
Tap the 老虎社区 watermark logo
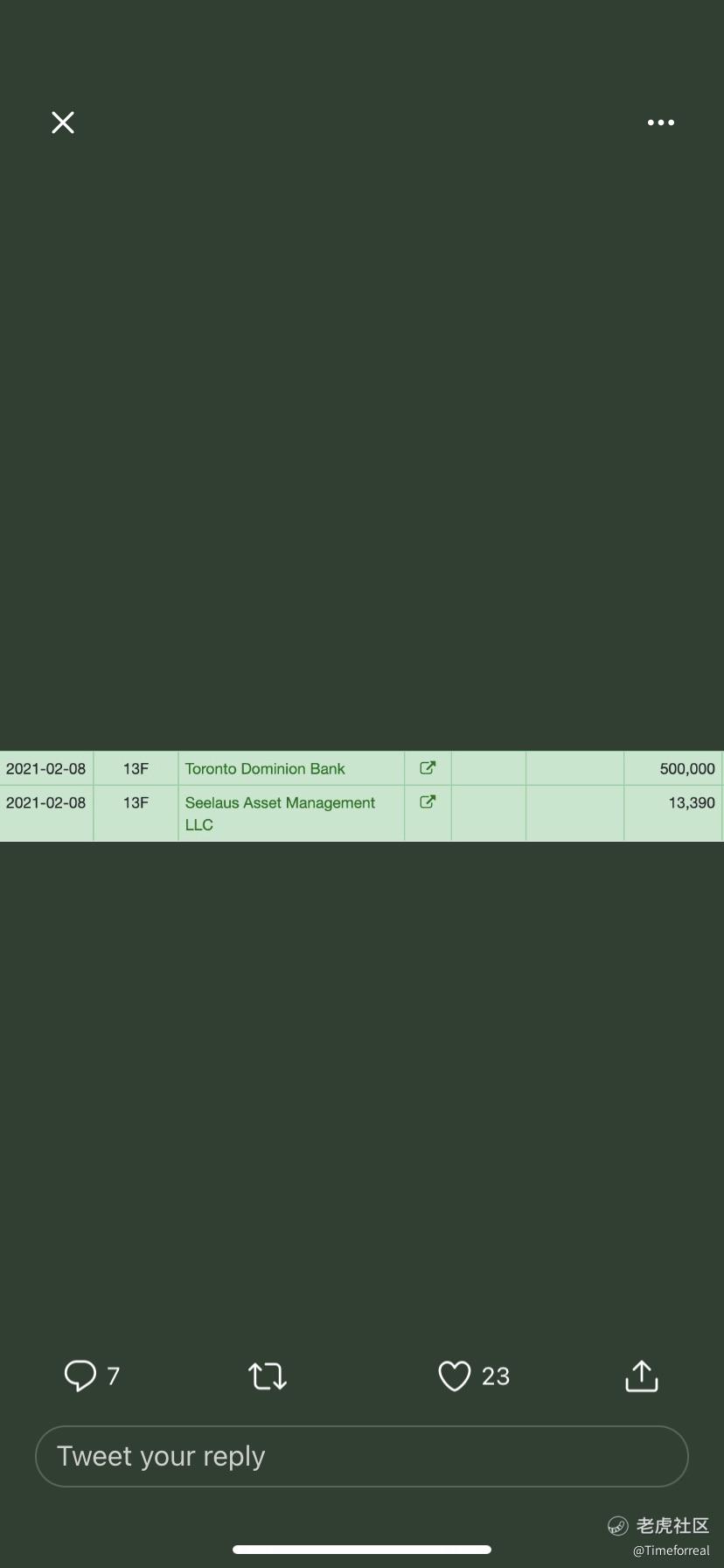(x=658, y=1526)
